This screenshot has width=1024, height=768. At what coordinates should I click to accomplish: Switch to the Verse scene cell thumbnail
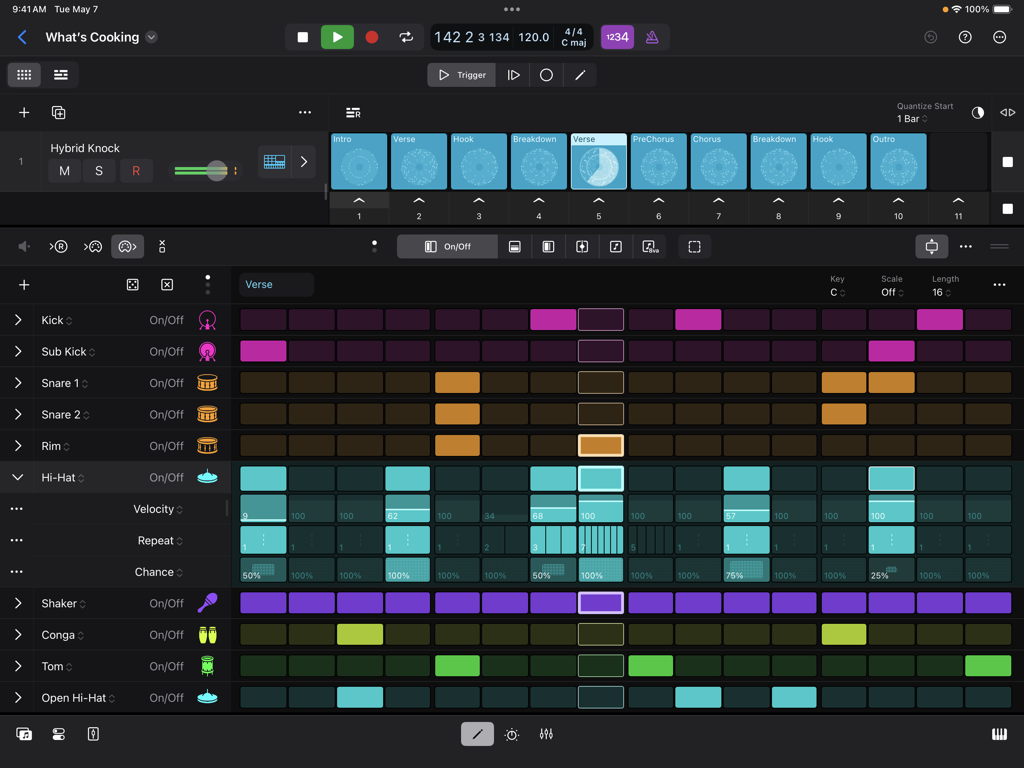(x=598, y=161)
